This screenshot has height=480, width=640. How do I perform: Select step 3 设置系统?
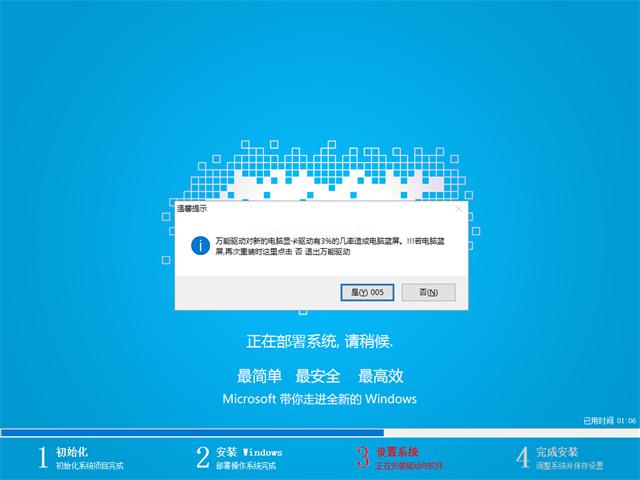pyautogui.click(x=399, y=458)
